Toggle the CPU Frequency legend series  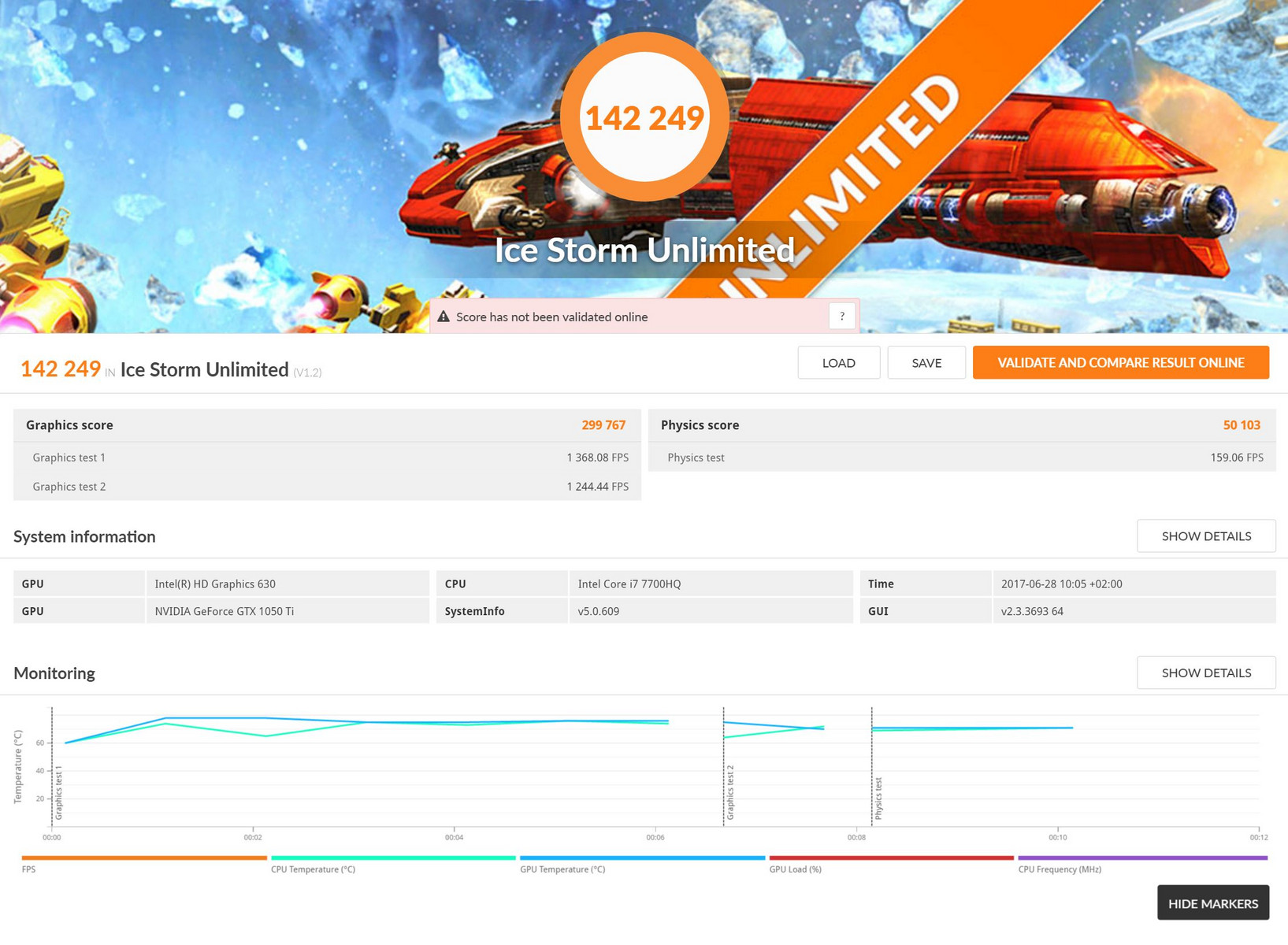(x=1142, y=864)
